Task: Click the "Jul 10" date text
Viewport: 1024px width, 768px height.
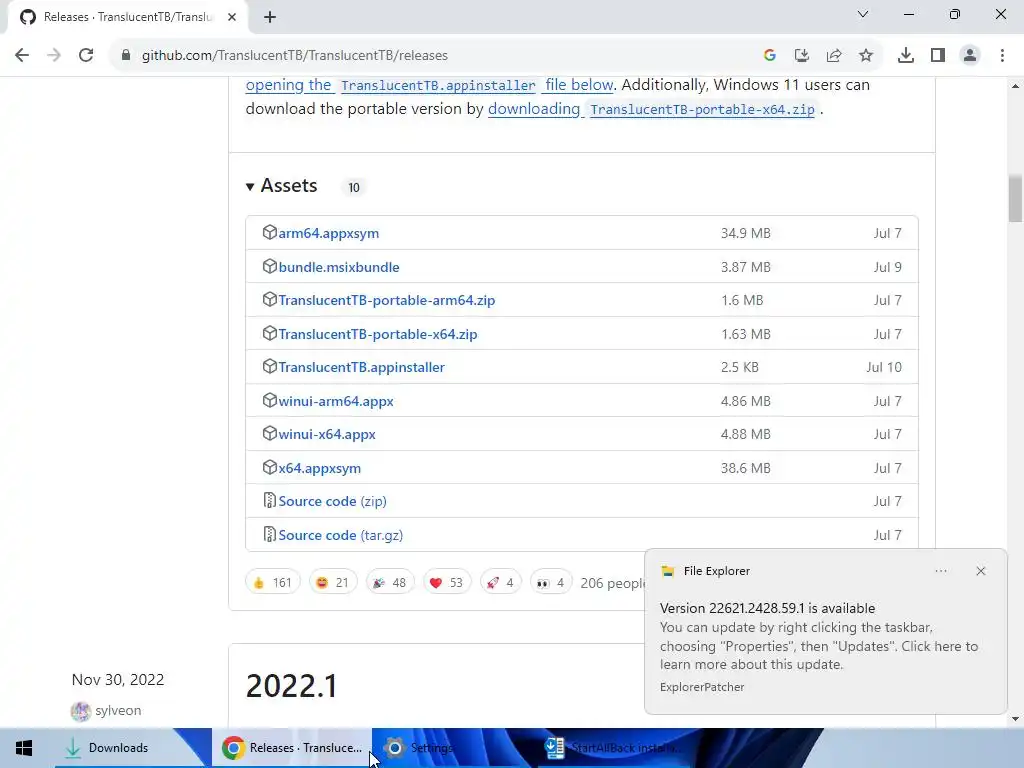Action: click(x=884, y=367)
